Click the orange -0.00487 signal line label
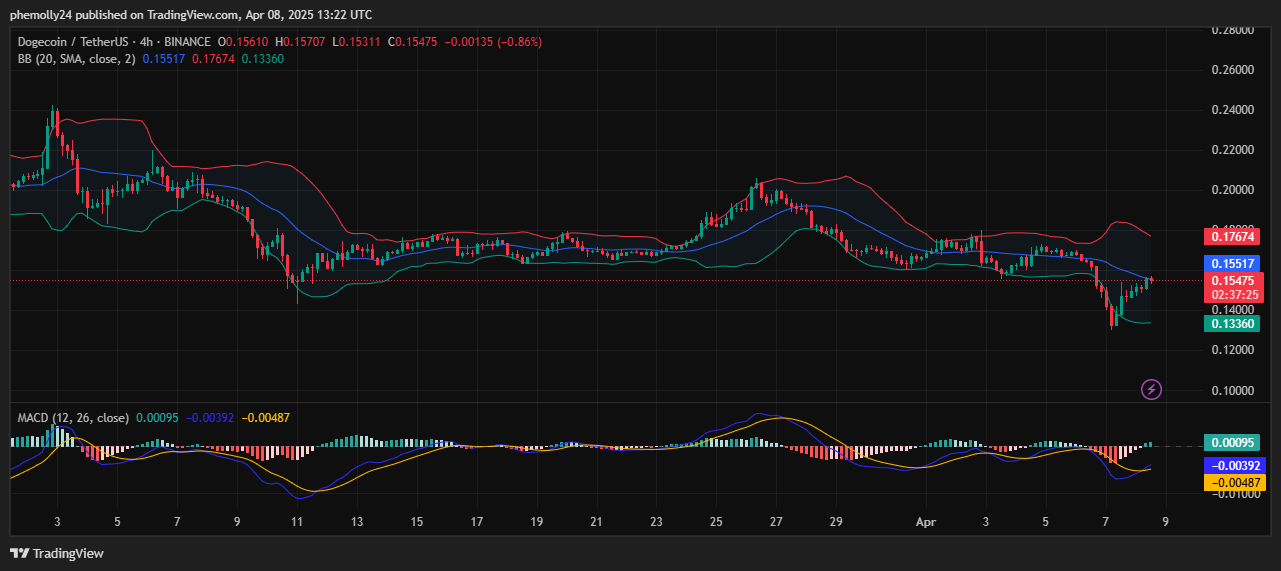1281x571 pixels. pos(1230,482)
